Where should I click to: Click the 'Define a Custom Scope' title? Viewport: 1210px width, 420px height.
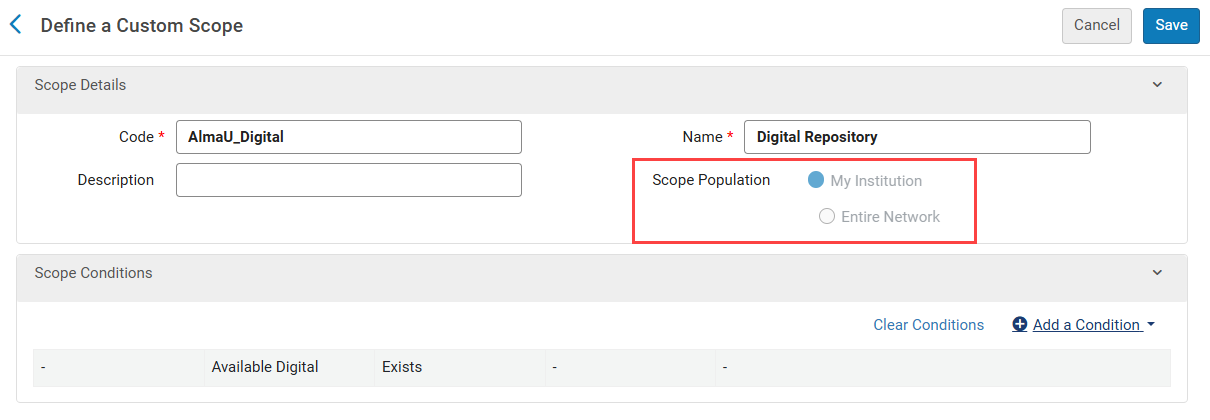(142, 25)
